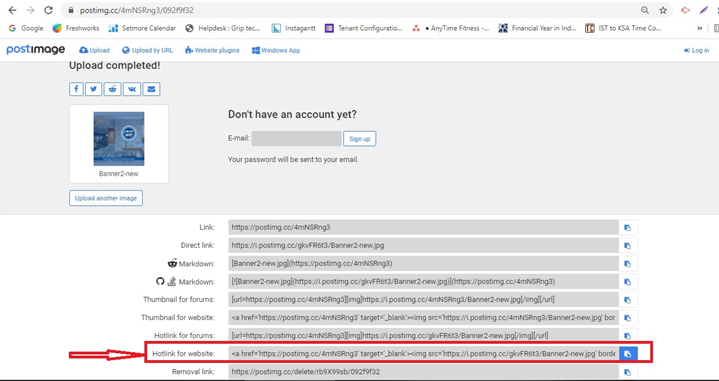Select Hotlink for website field
Screen dimensions: 719x381
click(x=424, y=353)
